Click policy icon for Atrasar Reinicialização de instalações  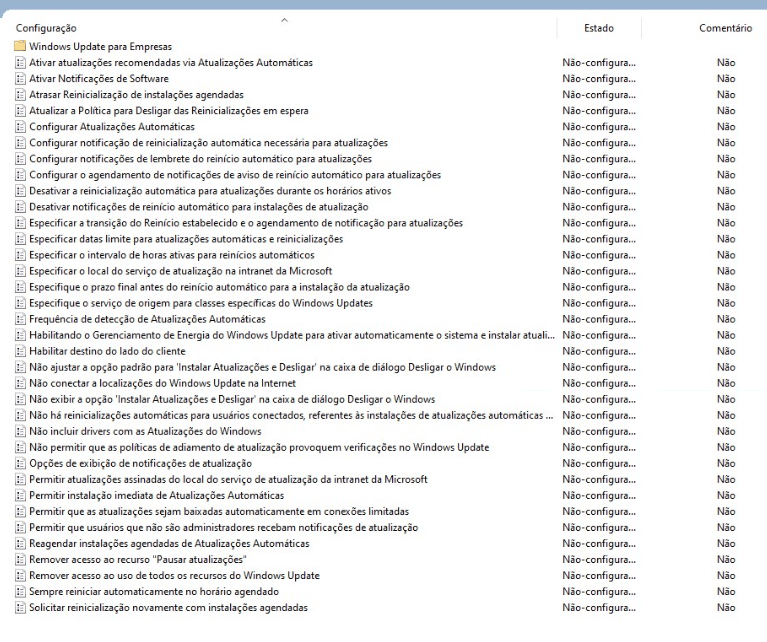tap(20, 94)
